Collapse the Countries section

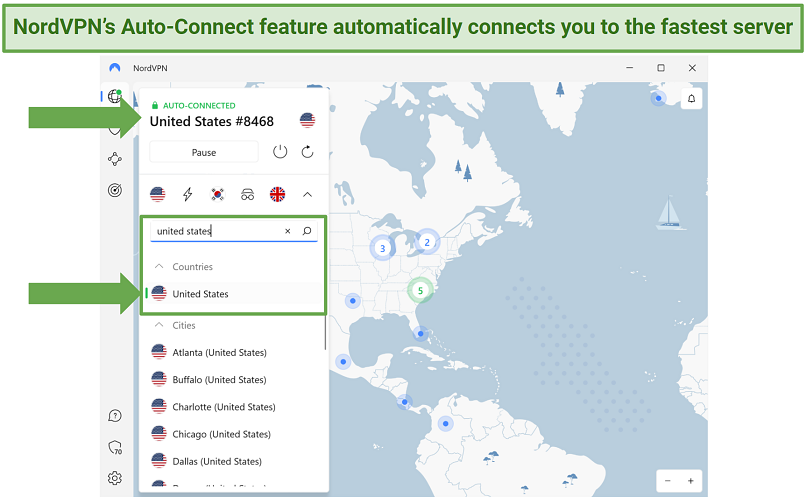(x=159, y=266)
